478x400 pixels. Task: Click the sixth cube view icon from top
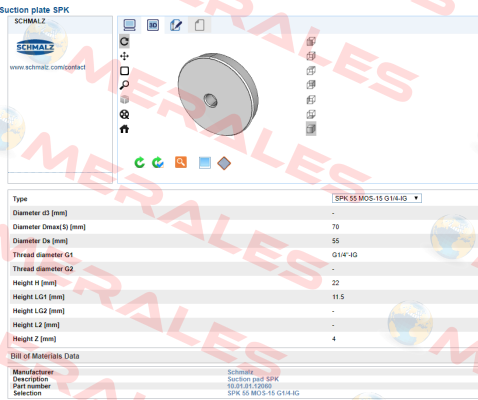point(311,114)
